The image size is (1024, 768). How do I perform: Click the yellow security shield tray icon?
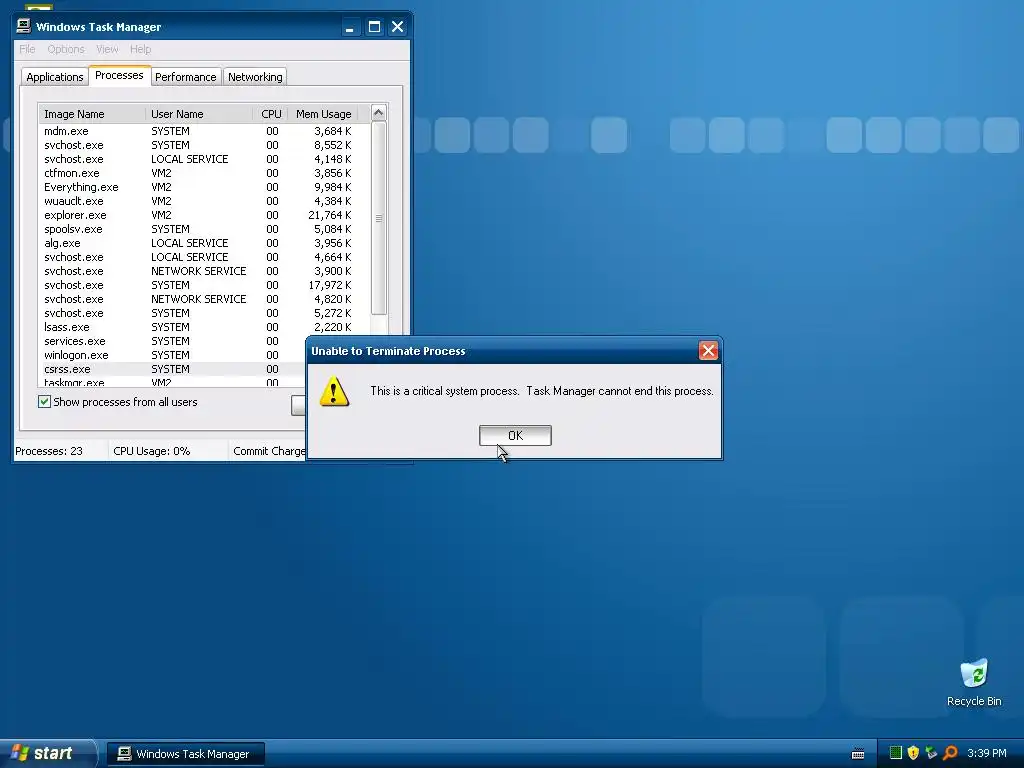click(x=913, y=753)
